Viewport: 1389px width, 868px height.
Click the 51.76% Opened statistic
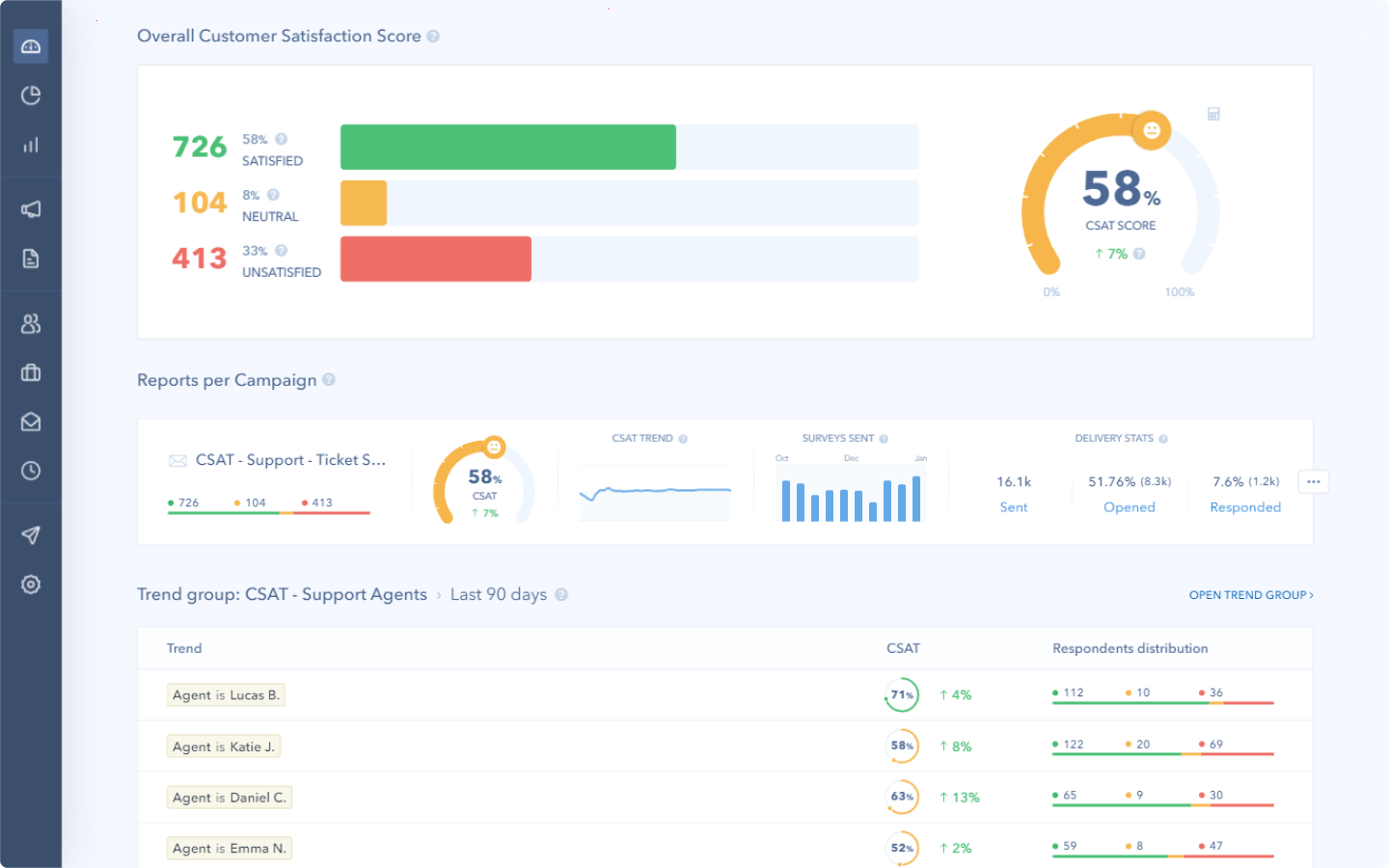click(1130, 494)
